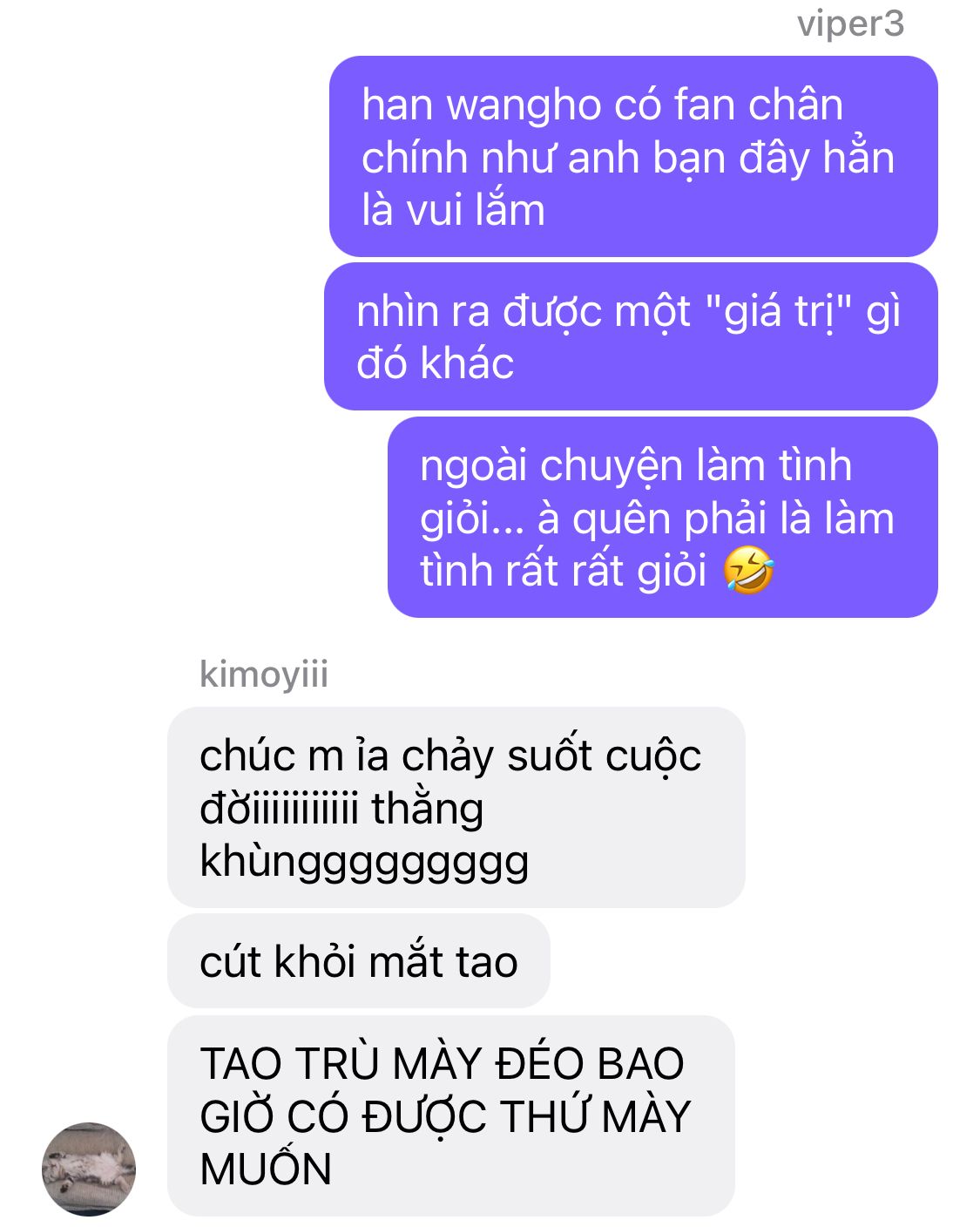Open the viper3 sender name
This screenshot has width=980, height=1227.
(x=850, y=24)
